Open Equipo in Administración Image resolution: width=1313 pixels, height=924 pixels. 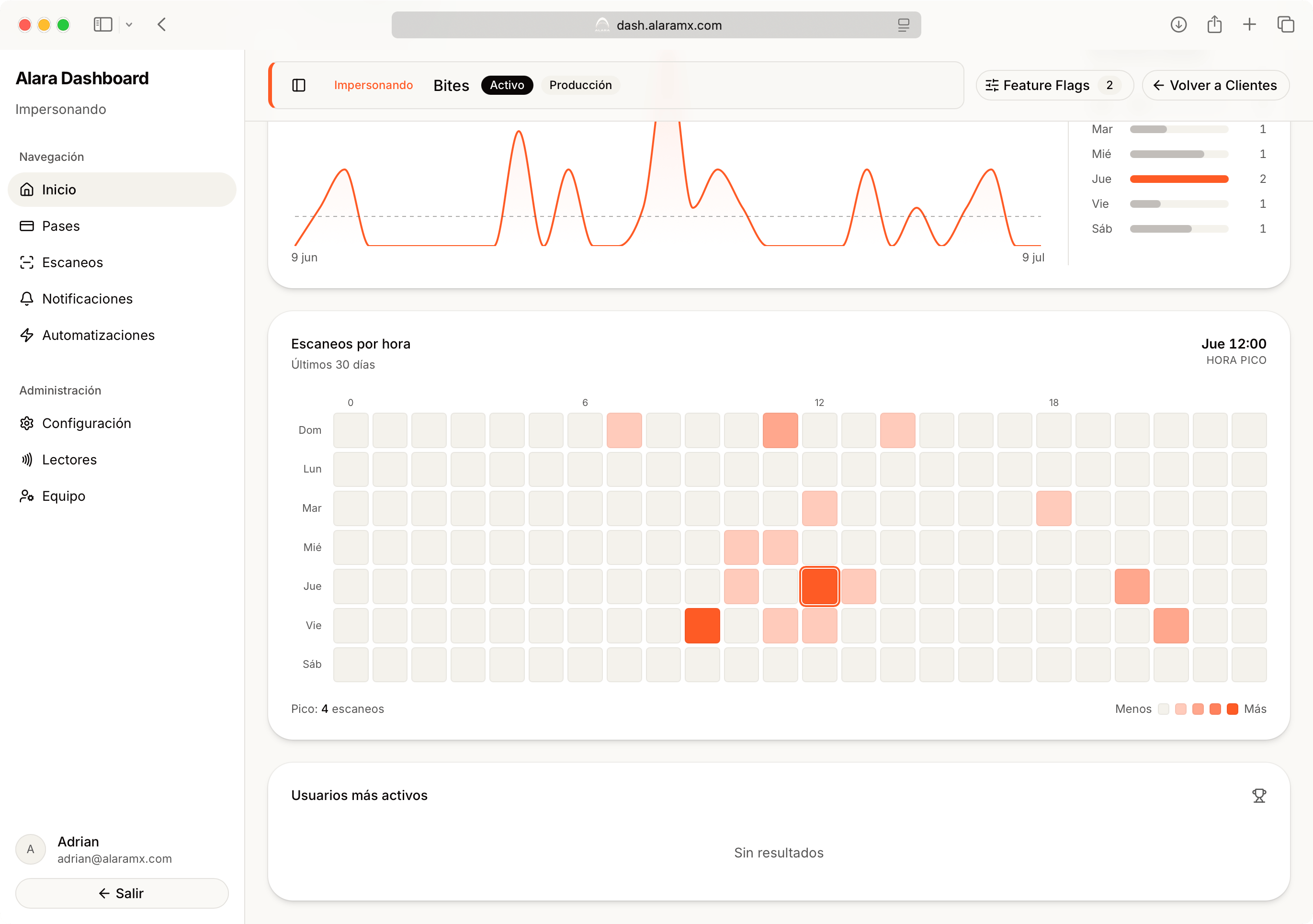coord(122,496)
